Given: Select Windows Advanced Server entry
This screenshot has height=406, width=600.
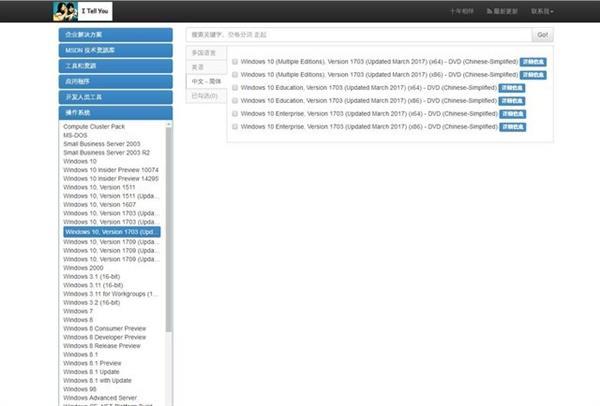Looking at the screenshot, I should pos(100,398).
